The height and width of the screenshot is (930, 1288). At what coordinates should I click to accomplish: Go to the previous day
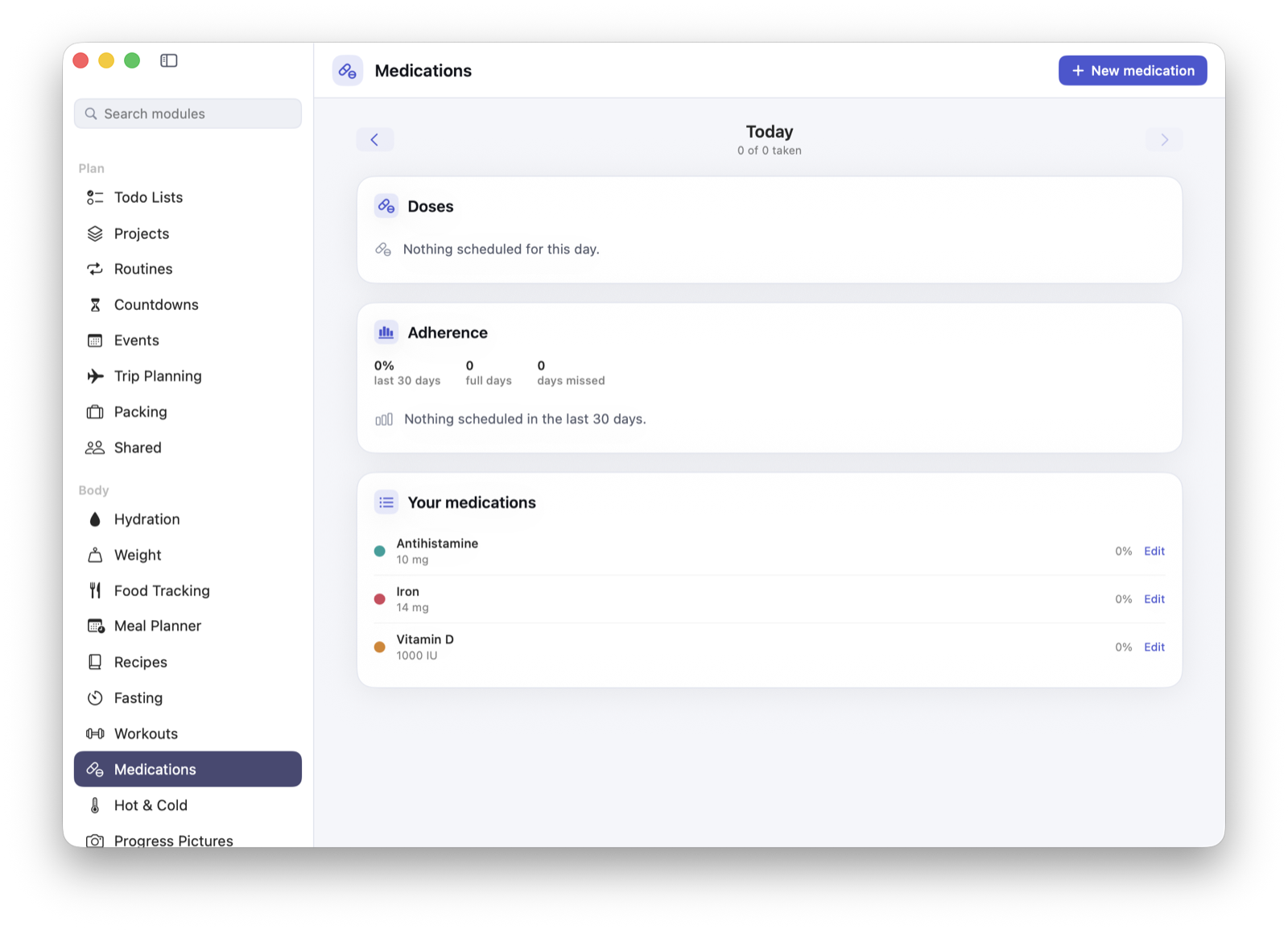[x=375, y=139]
